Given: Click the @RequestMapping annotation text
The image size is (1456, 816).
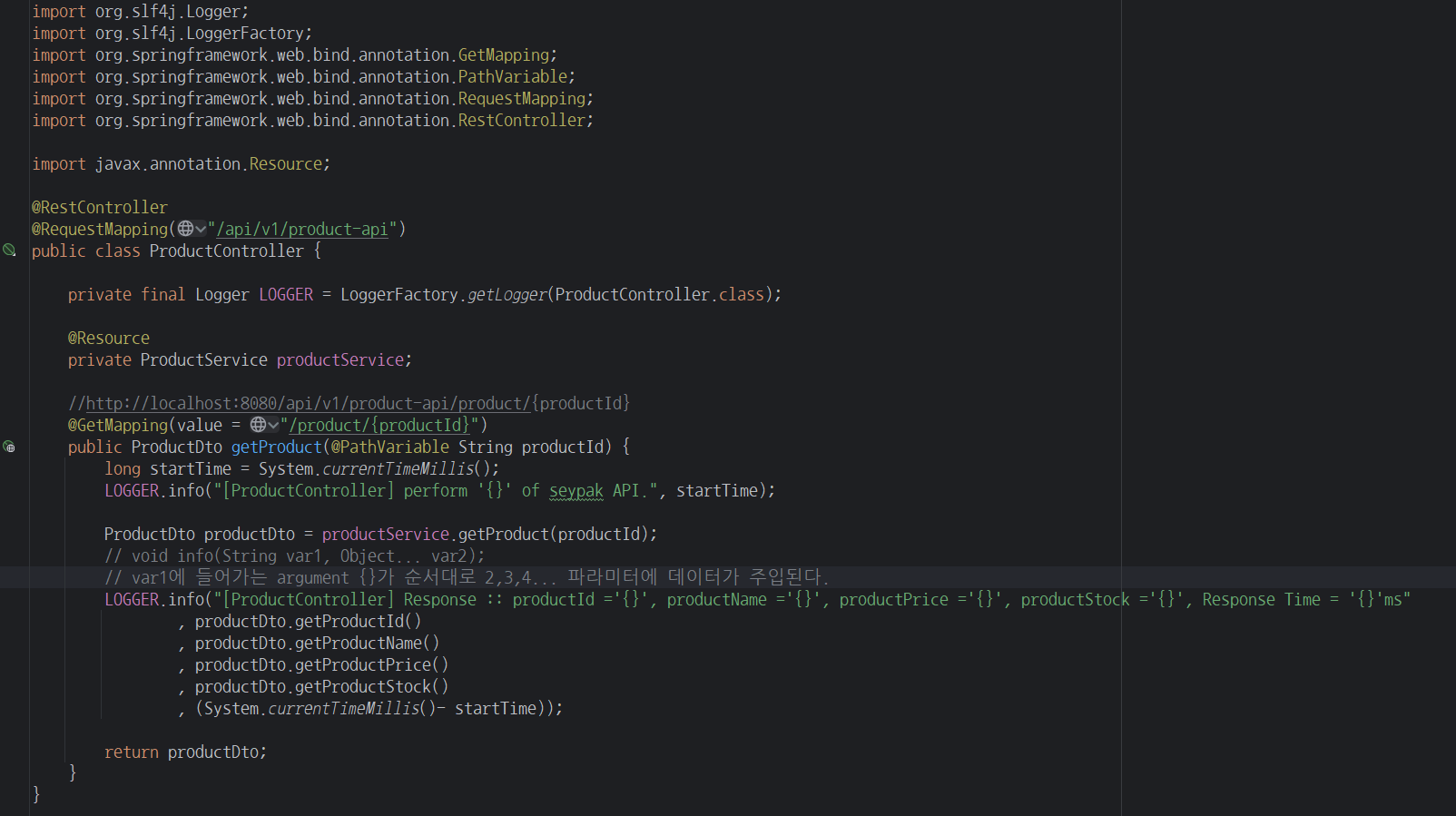Looking at the screenshot, I should 100,230.
